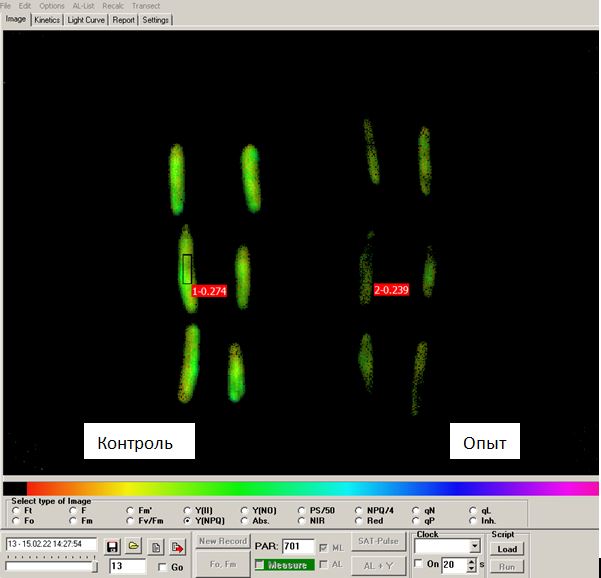Click the export icon with red arrow
Viewport: 601px width, 578px height.
(x=178, y=547)
